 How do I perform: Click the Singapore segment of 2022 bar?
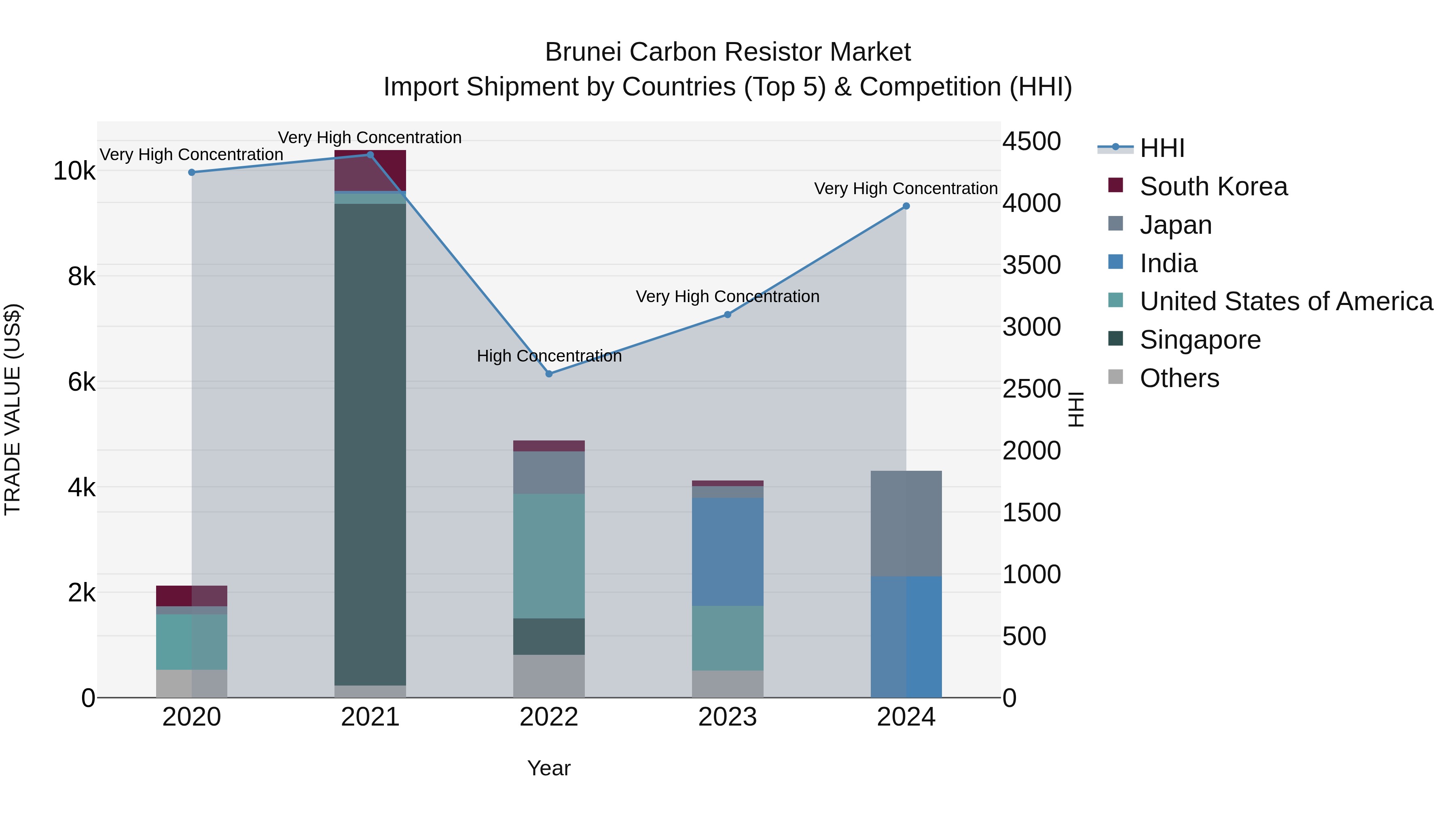click(x=549, y=637)
